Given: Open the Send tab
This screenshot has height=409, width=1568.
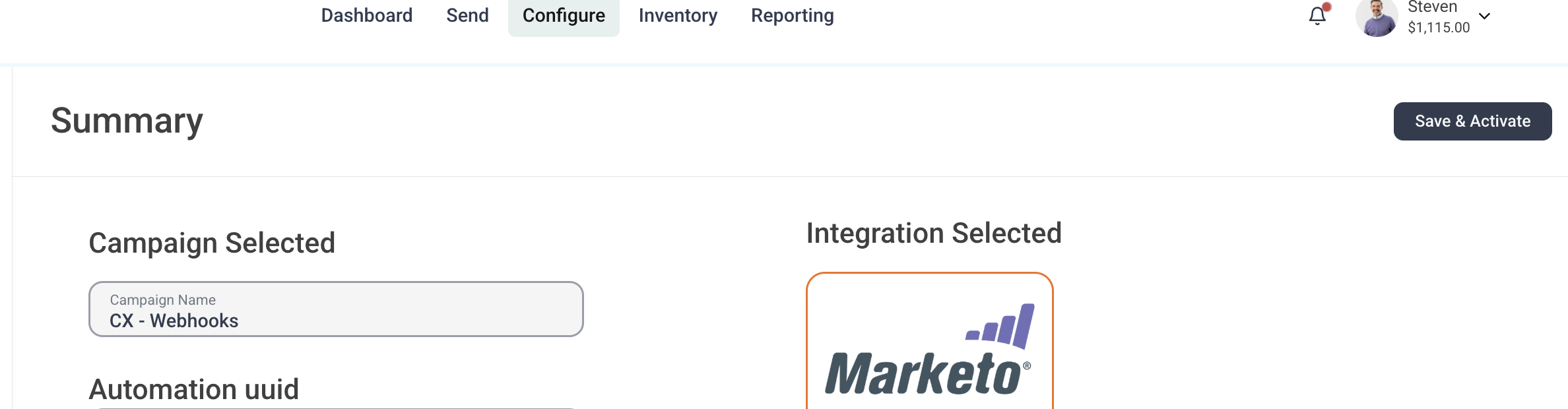Looking at the screenshot, I should [x=467, y=15].
